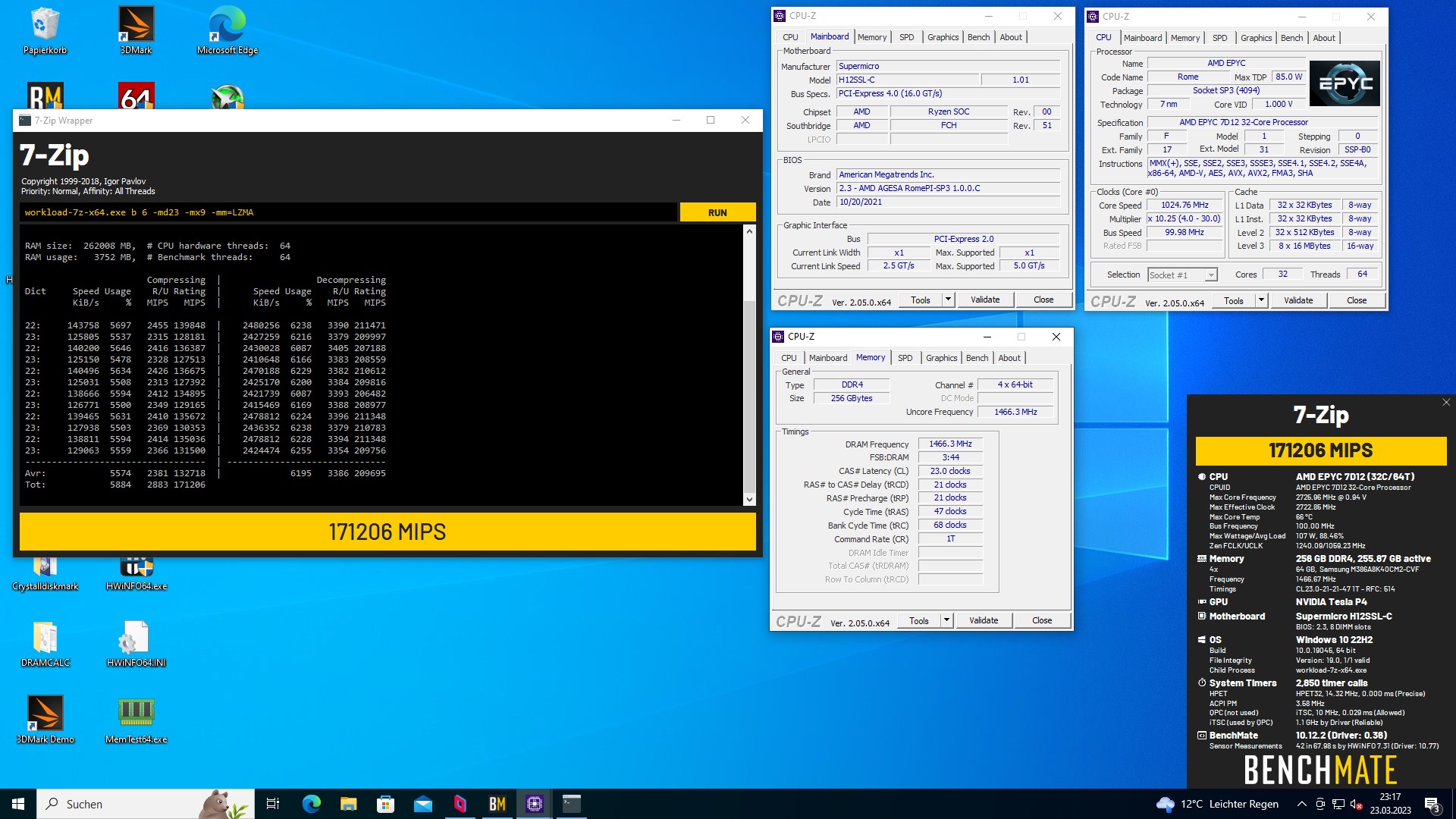Image resolution: width=1456 pixels, height=819 pixels.
Task: Open the Papierkorb recycle bin icon
Action: click(45, 30)
